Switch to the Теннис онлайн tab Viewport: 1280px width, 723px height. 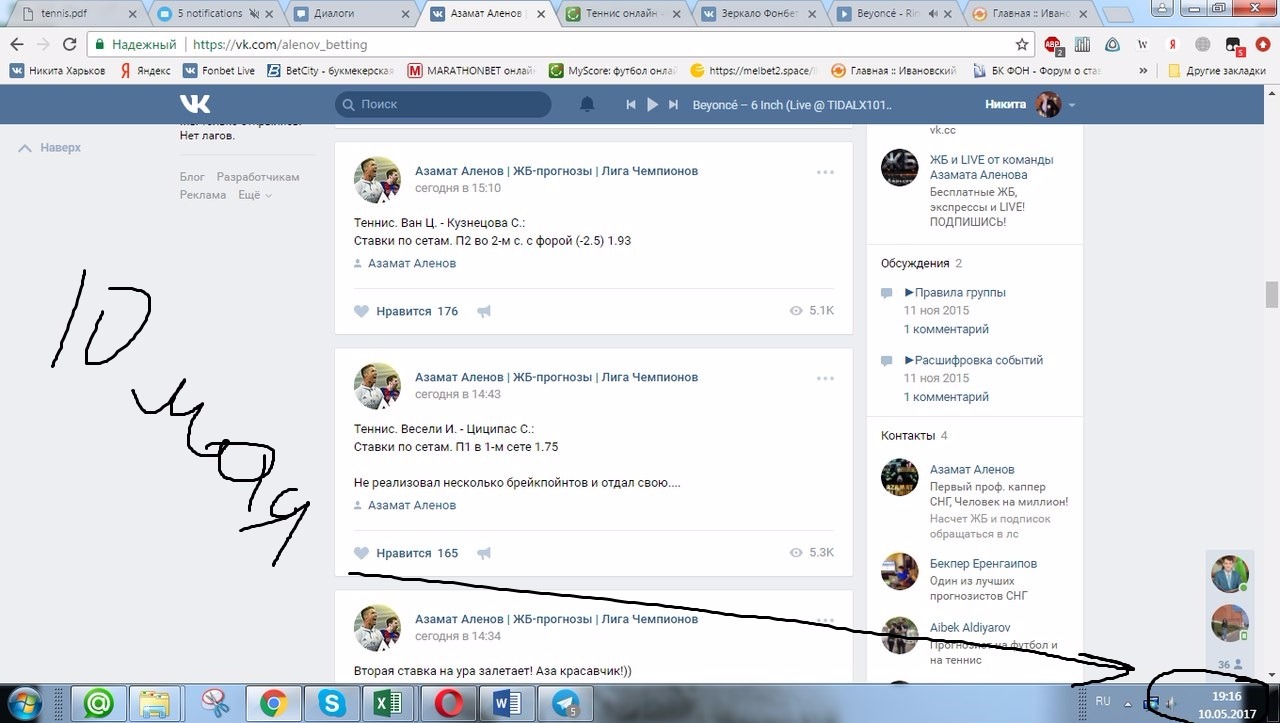(x=620, y=14)
